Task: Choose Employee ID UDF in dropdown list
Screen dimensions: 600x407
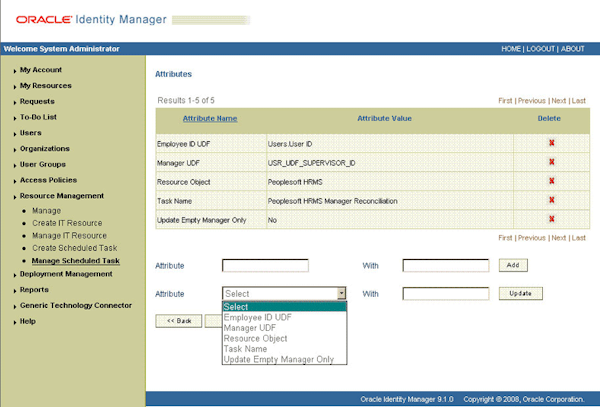Action: 284,317
